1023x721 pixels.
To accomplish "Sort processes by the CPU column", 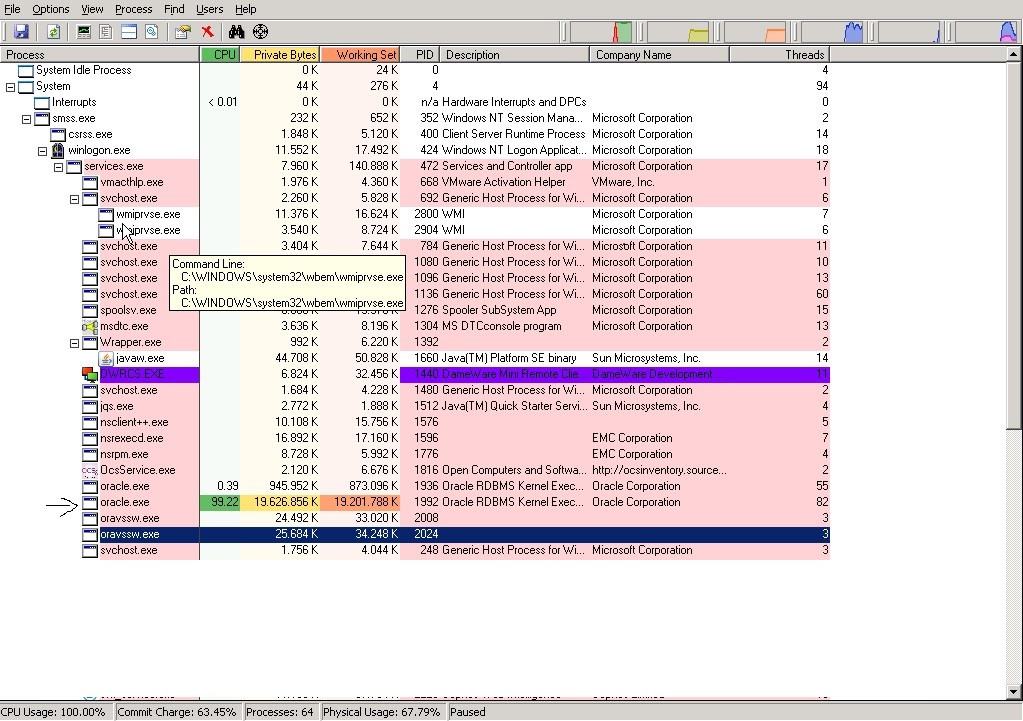I will point(221,55).
